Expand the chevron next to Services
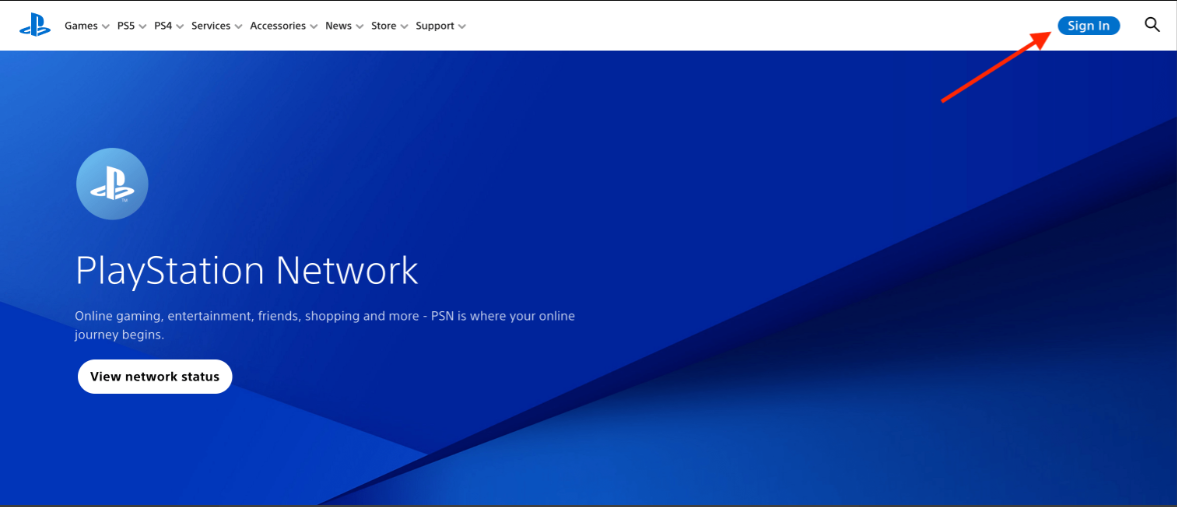The image size is (1177, 507). point(238,26)
